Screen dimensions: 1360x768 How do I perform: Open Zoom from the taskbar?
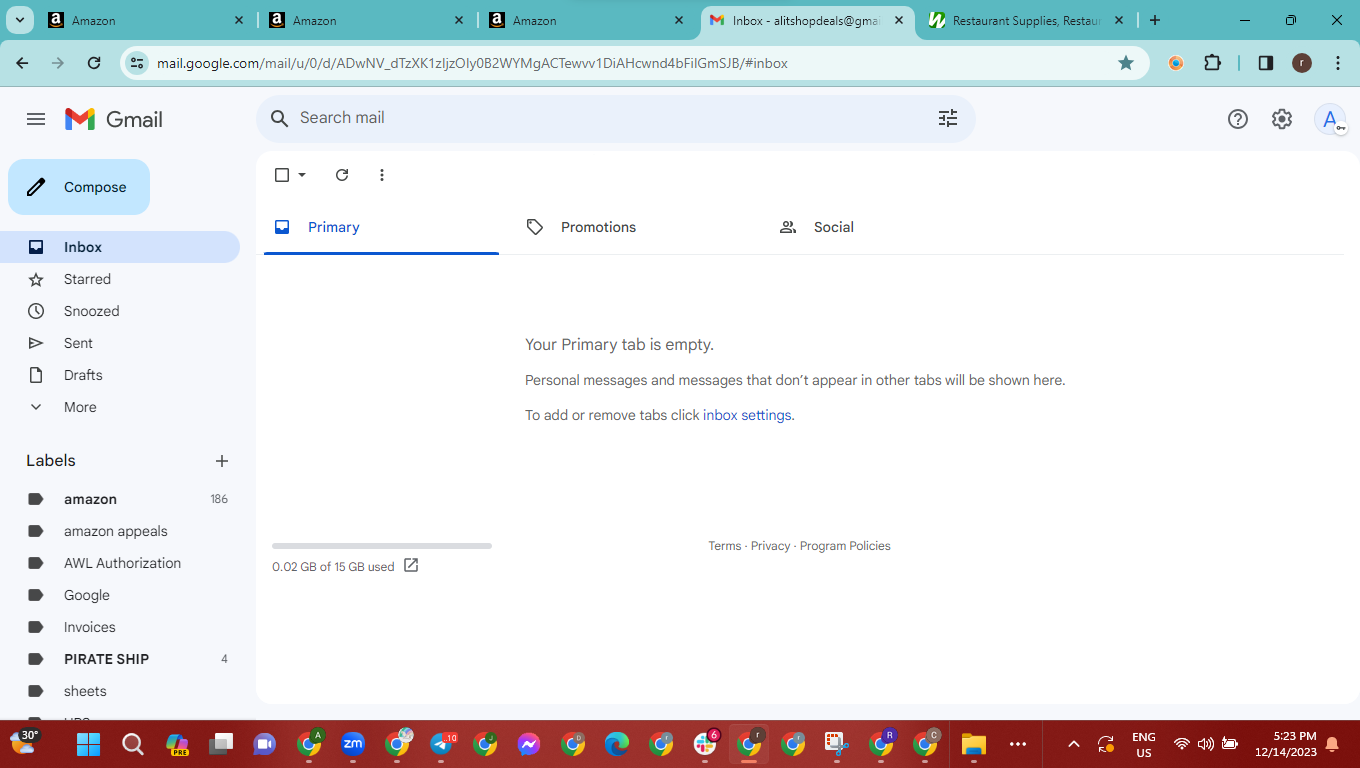pos(353,744)
